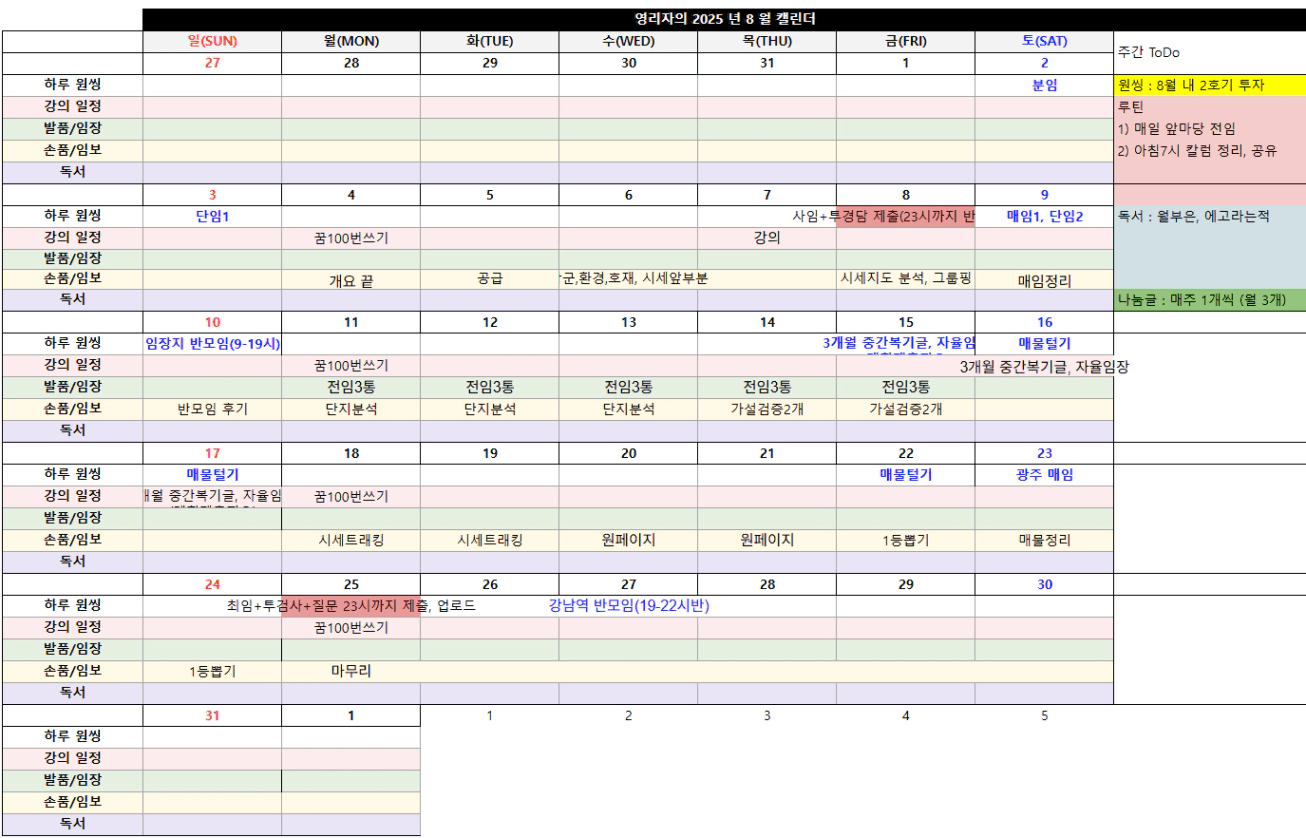Select the calendar title cell '영리자의 2025 년 8 월 캘린더'
This screenshot has width=1306, height=838.
(724, 19)
